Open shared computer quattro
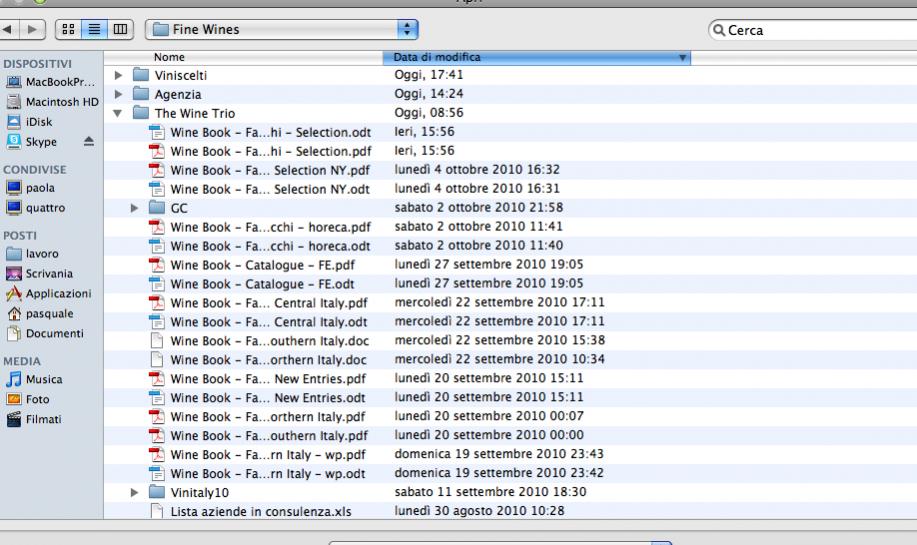The width and height of the screenshot is (917, 545). tap(36, 208)
